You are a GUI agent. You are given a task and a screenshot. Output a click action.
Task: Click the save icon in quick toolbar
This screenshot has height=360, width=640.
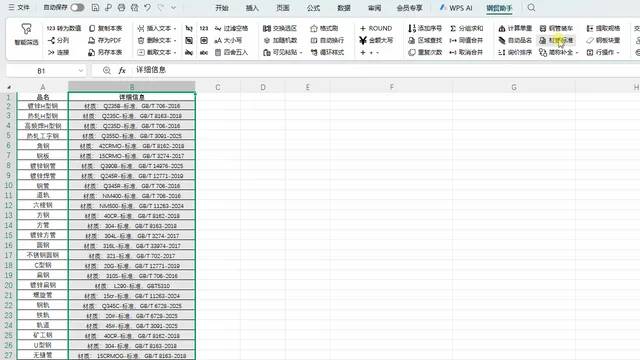point(95,7)
